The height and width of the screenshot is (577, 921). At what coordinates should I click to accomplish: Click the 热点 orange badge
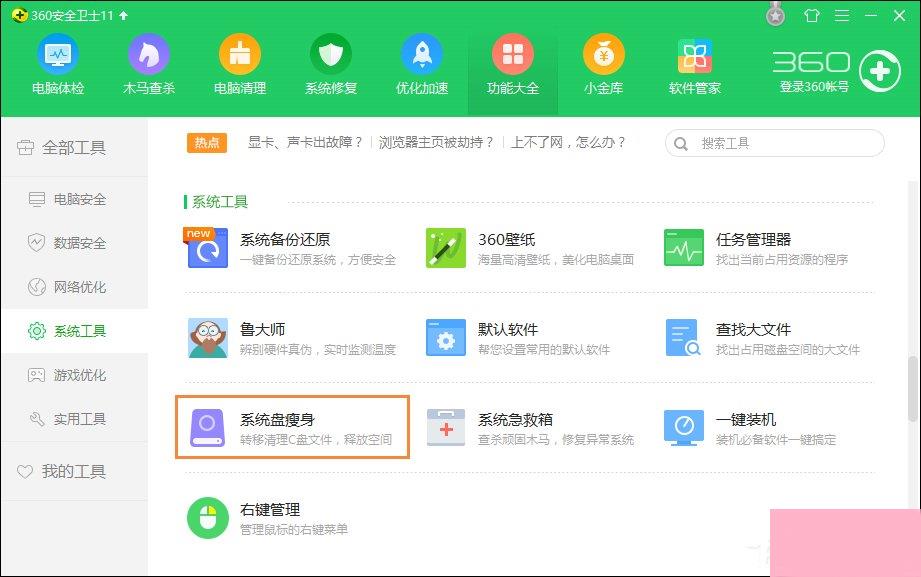tap(207, 142)
